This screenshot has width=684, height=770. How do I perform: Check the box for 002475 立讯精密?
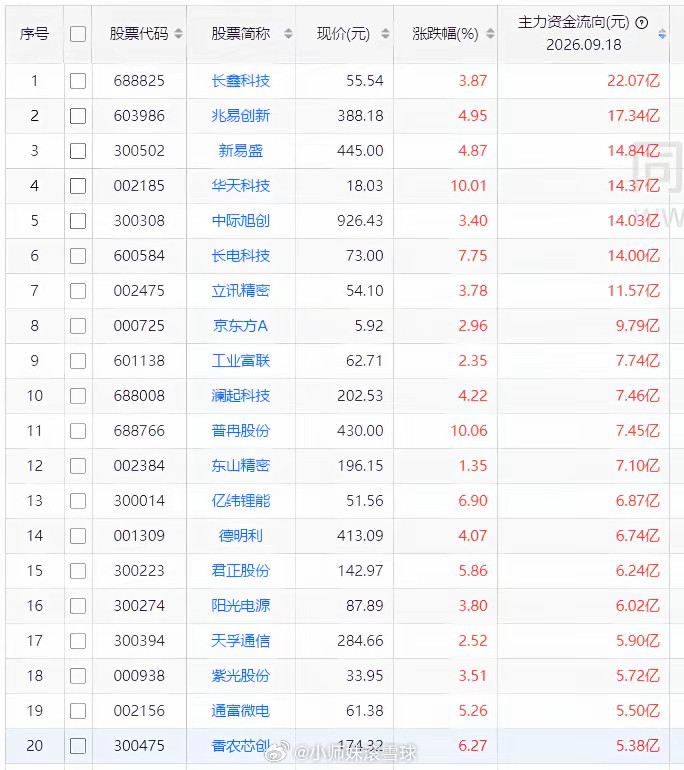(78, 291)
